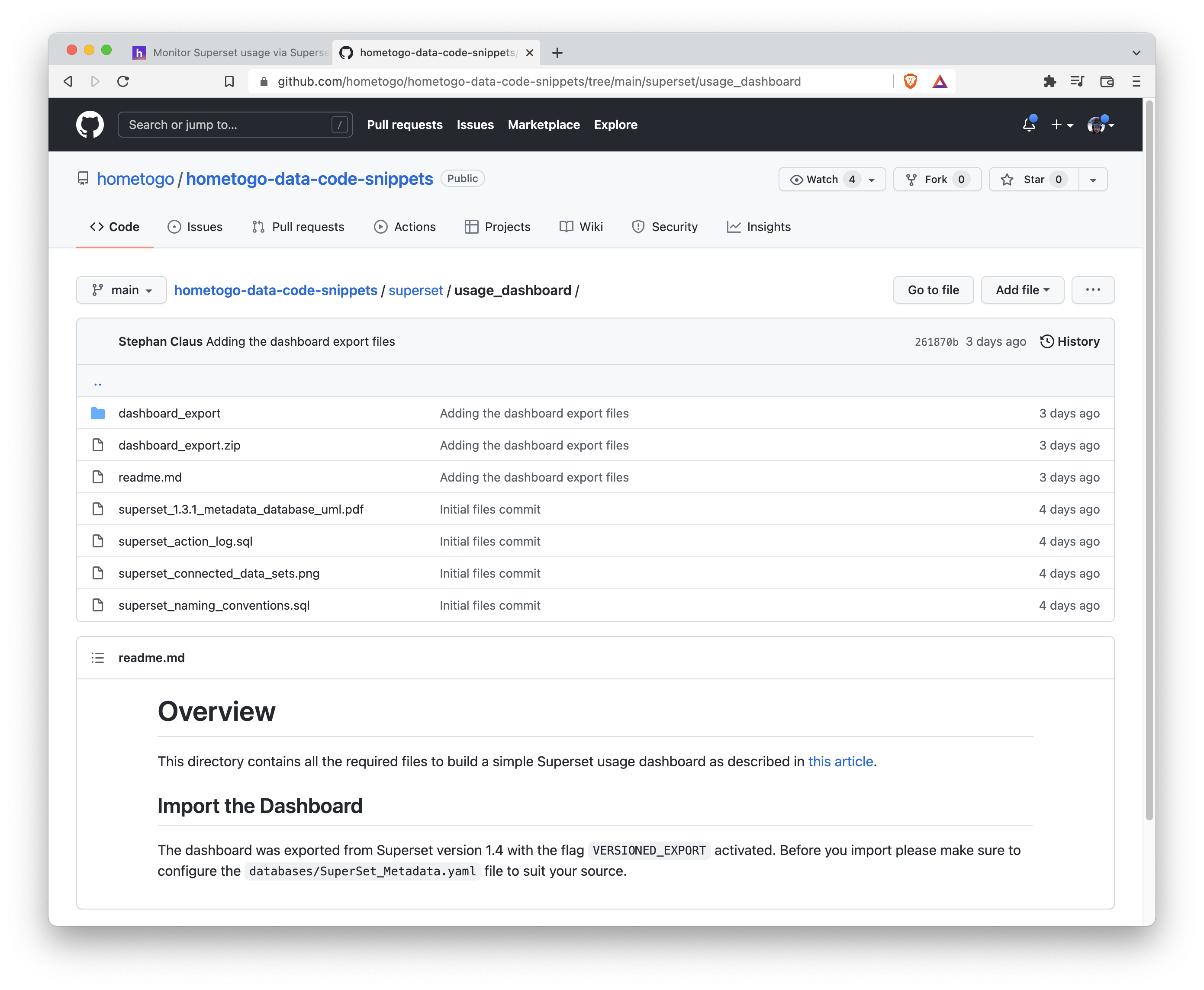Toggle Watch on the repository
The height and width of the screenshot is (990, 1204).
point(821,179)
